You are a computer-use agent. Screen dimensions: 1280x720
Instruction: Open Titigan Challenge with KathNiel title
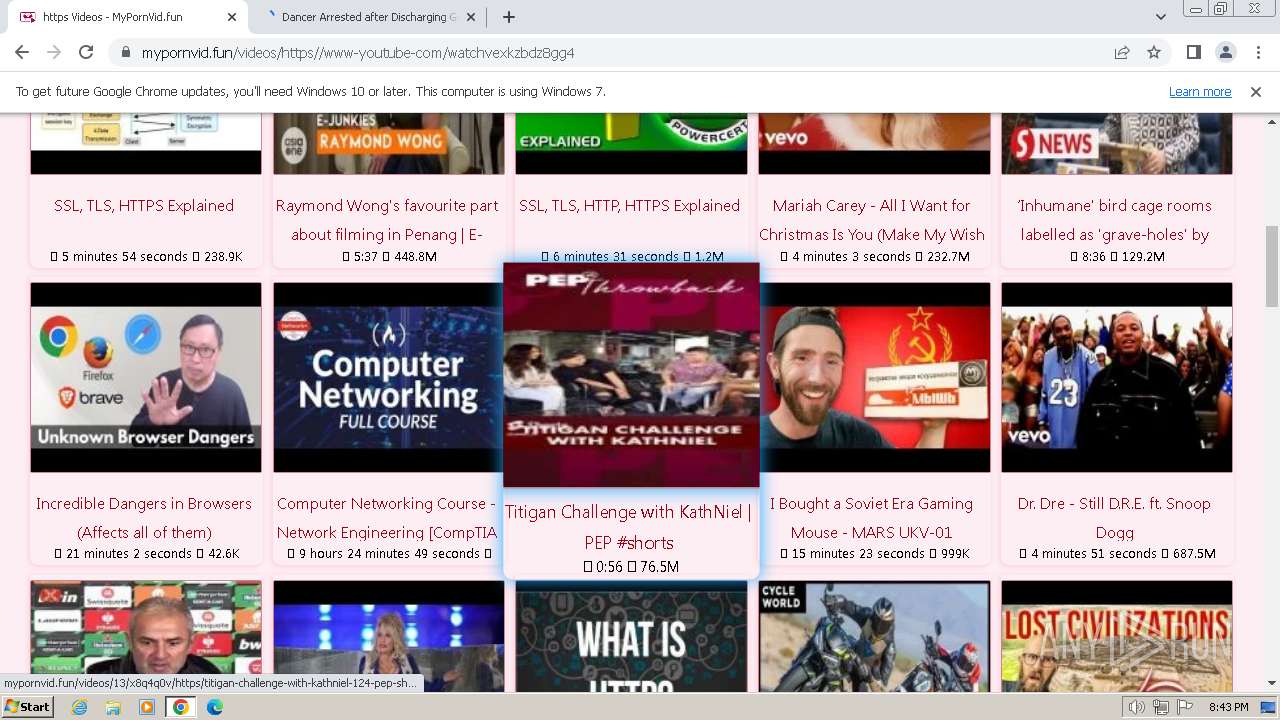point(629,527)
